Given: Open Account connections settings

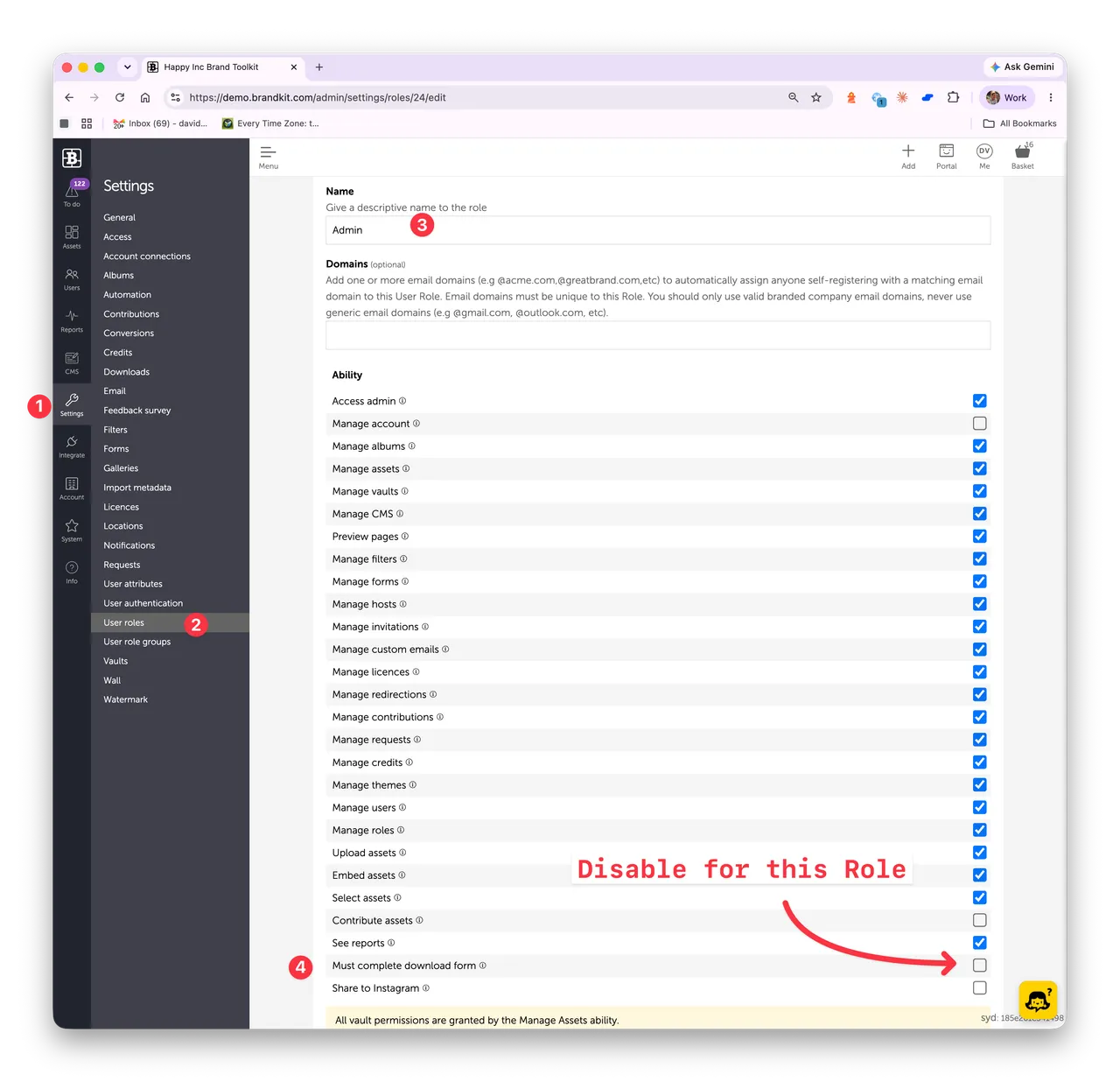Looking at the screenshot, I should pyautogui.click(x=147, y=256).
